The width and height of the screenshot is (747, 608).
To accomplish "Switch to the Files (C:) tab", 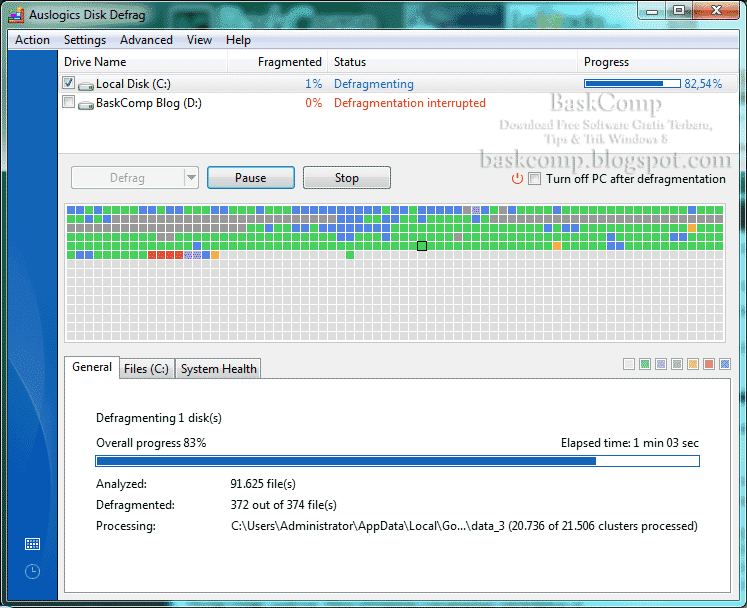I will coord(146,369).
